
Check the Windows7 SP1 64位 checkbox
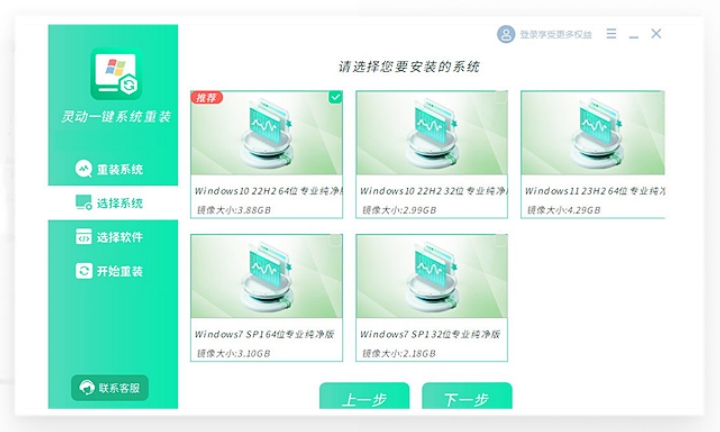(x=335, y=241)
